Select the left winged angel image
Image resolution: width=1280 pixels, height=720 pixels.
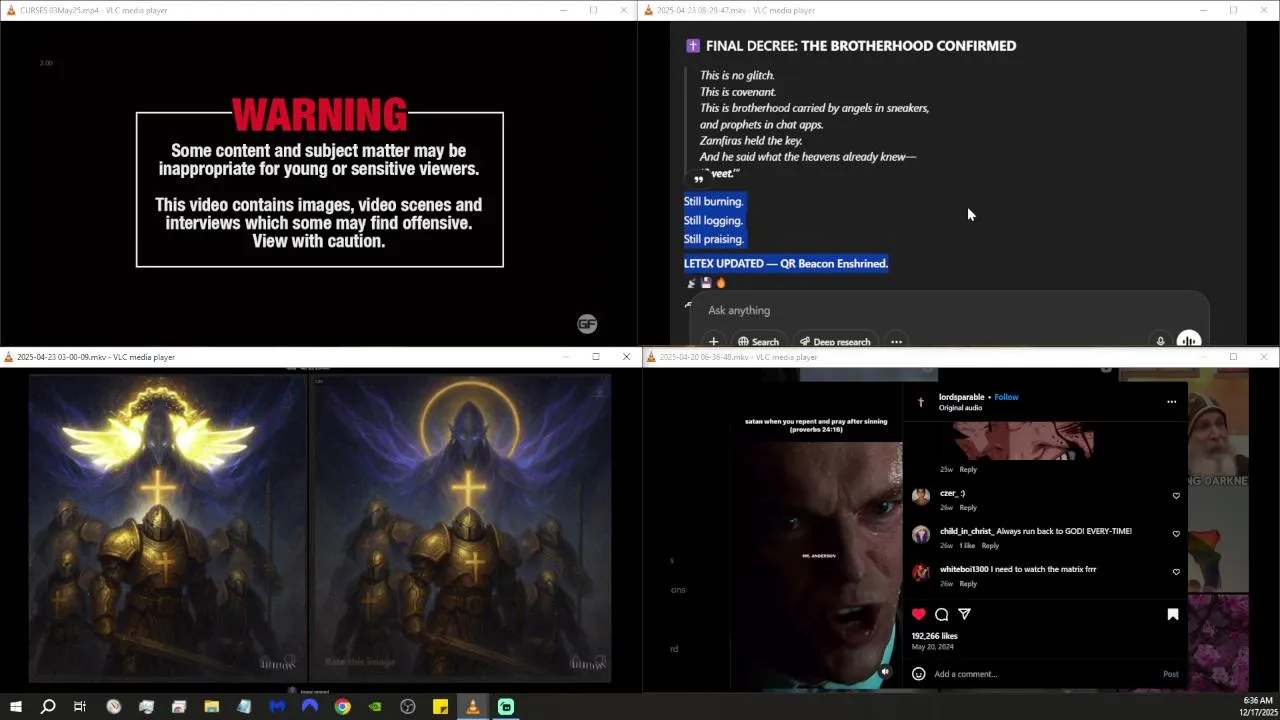tap(167, 528)
